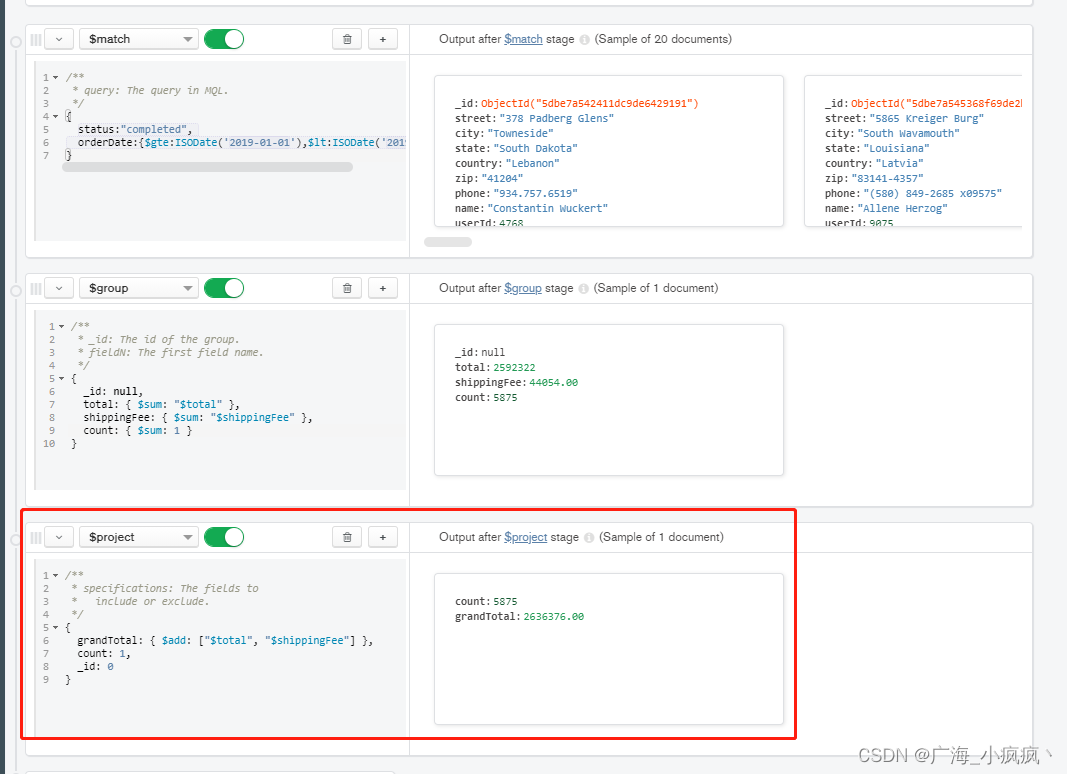Click the zip value "83141-4357"

(x=885, y=178)
